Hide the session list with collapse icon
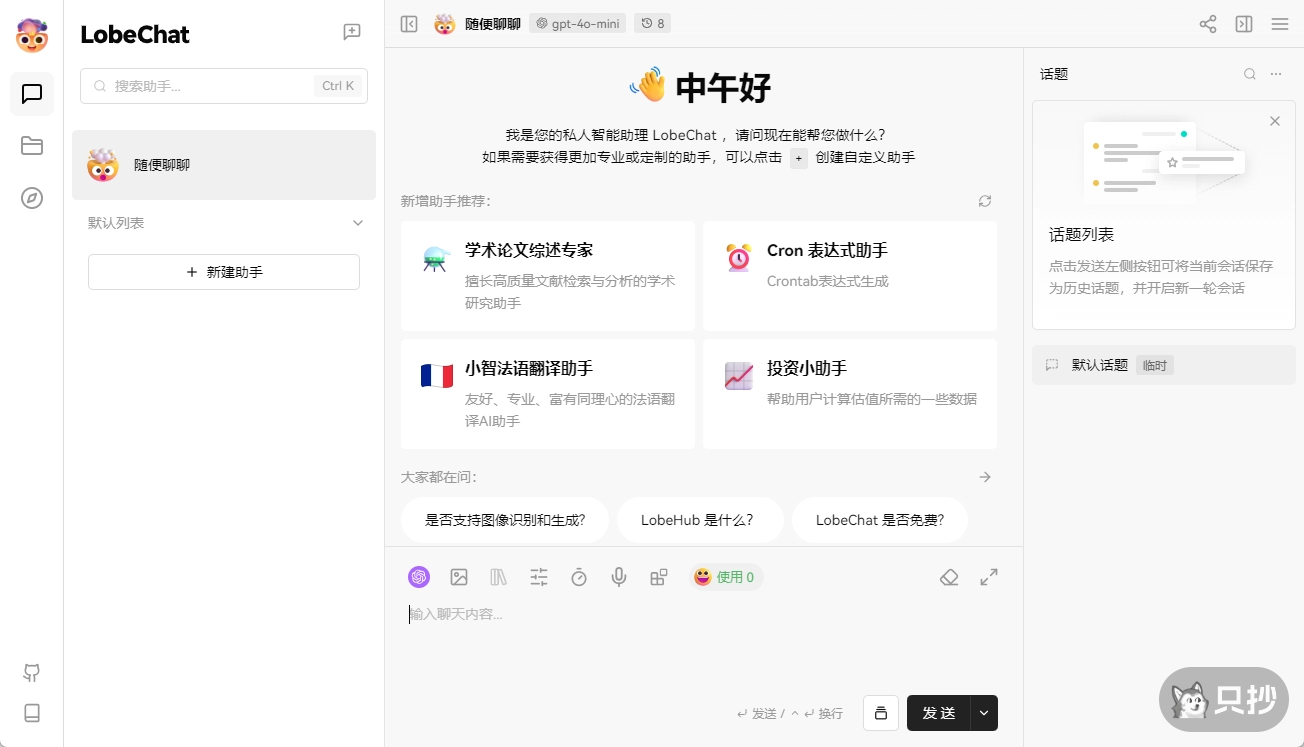1304x747 pixels. (x=409, y=23)
